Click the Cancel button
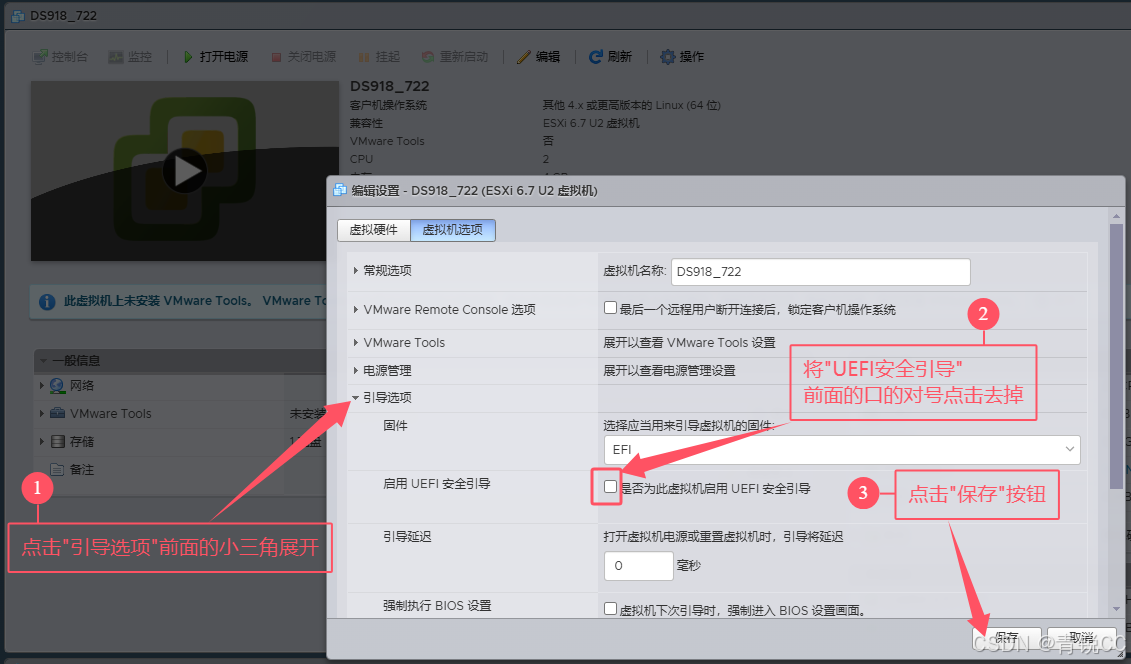This screenshot has width=1131, height=664. pyautogui.click(x=1083, y=637)
